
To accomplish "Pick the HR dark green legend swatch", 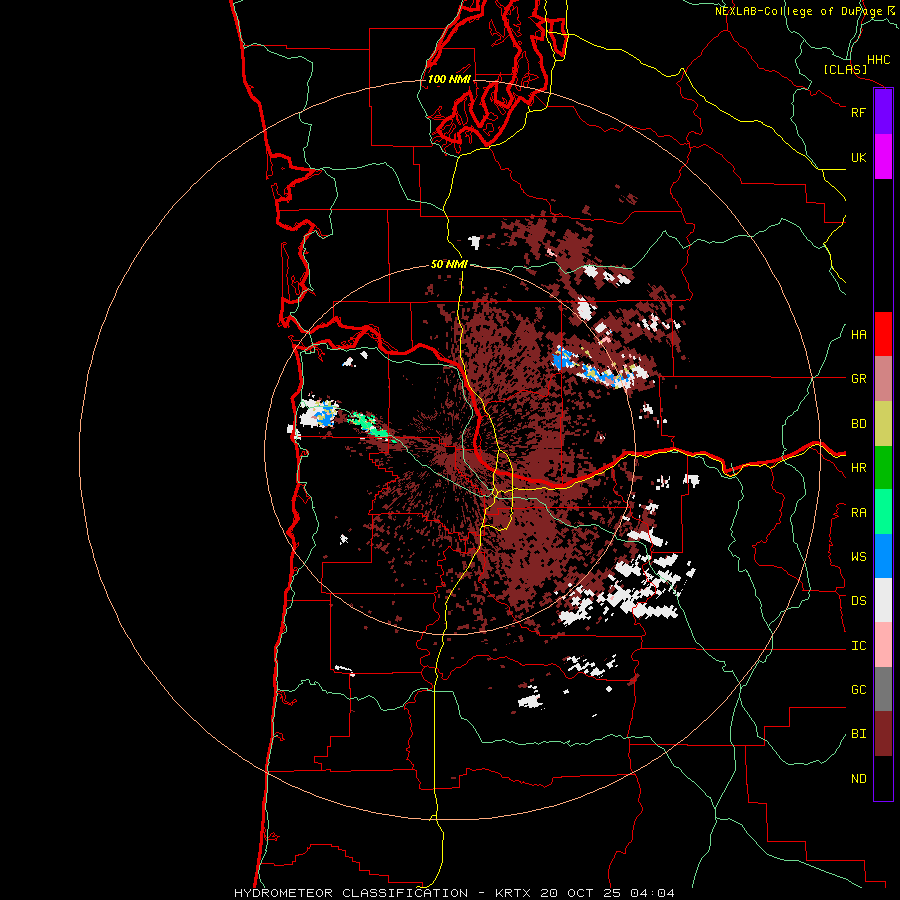I will [883, 468].
